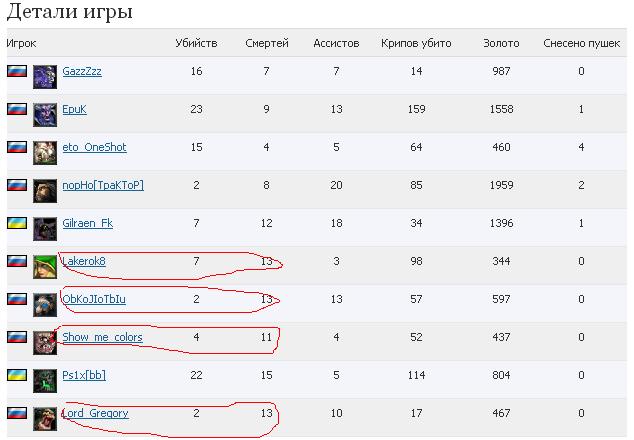634x440 pixels.
Task: Select Show_me_colors' gold value 437
Action: 501,337
